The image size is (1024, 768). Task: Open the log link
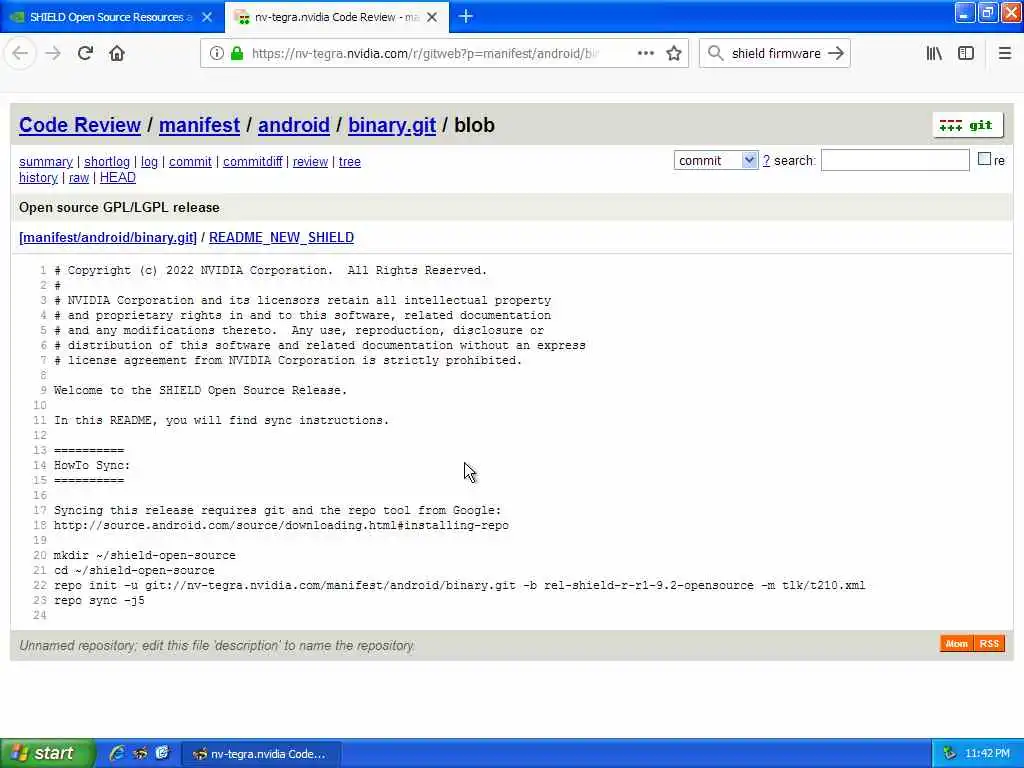point(150,161)
